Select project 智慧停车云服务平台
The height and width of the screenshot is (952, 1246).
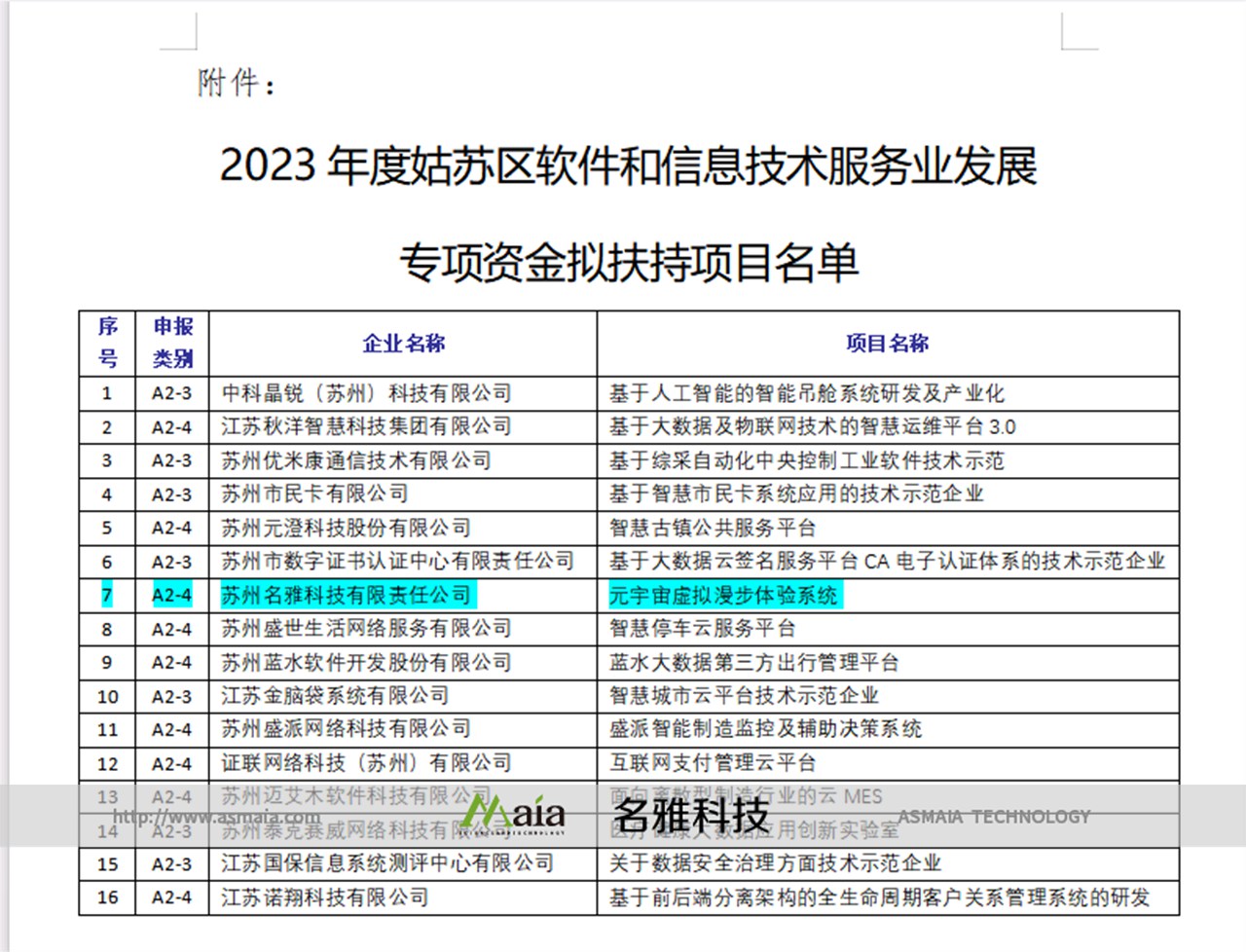click(703, 629)
